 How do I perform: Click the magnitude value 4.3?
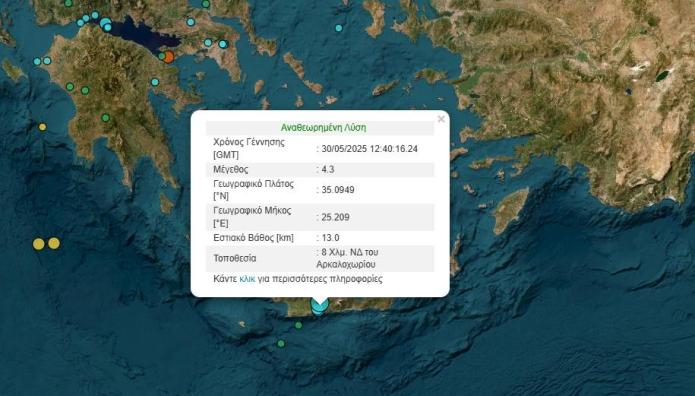click(328, 169)
